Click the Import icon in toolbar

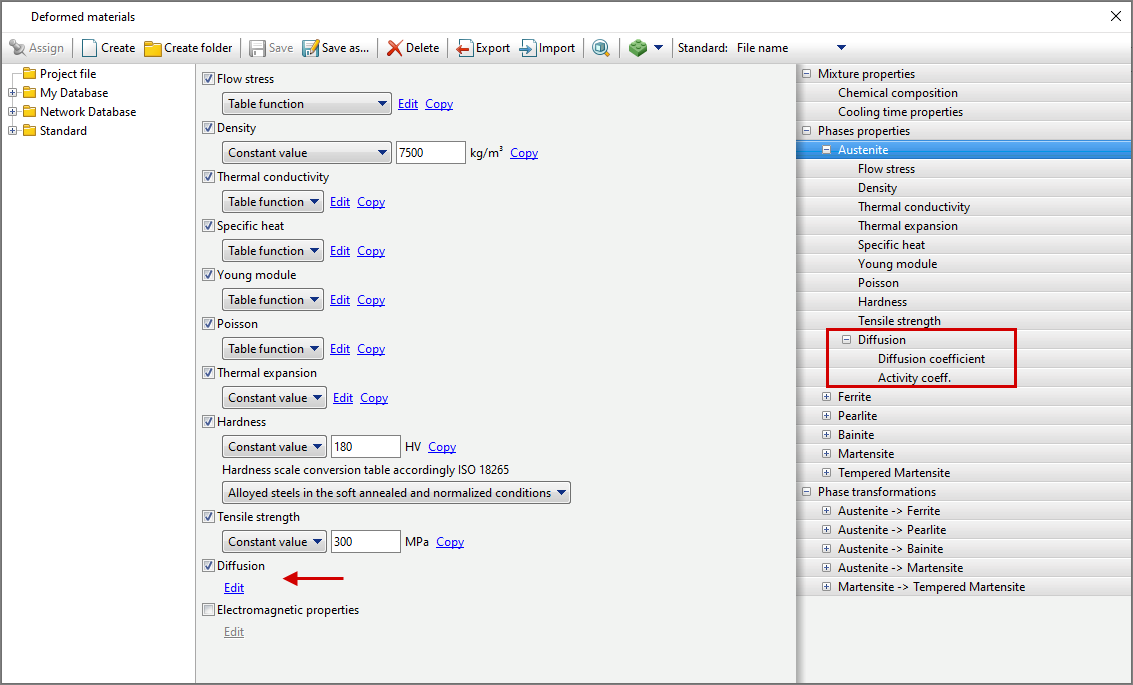click(528, 48)
